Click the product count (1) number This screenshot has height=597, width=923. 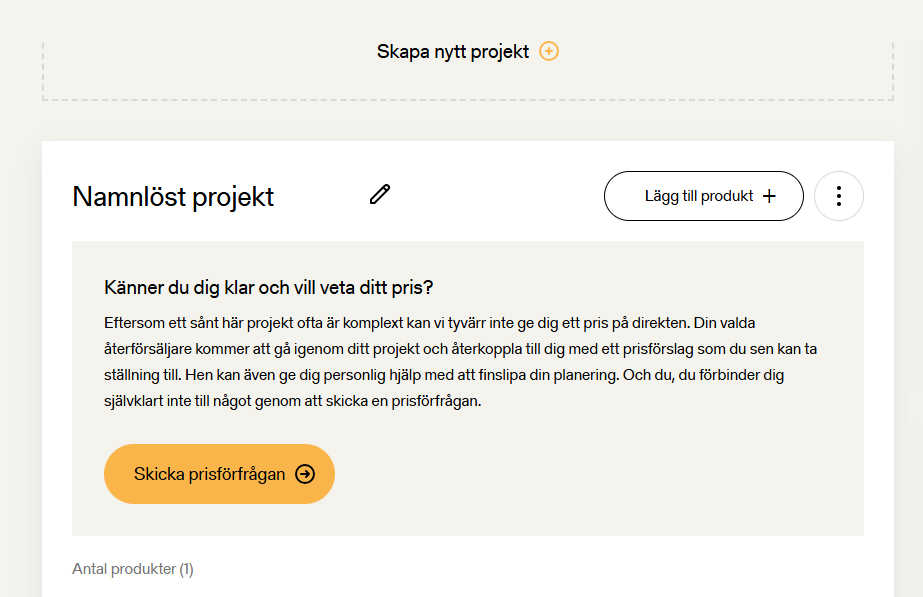(186, 569)
